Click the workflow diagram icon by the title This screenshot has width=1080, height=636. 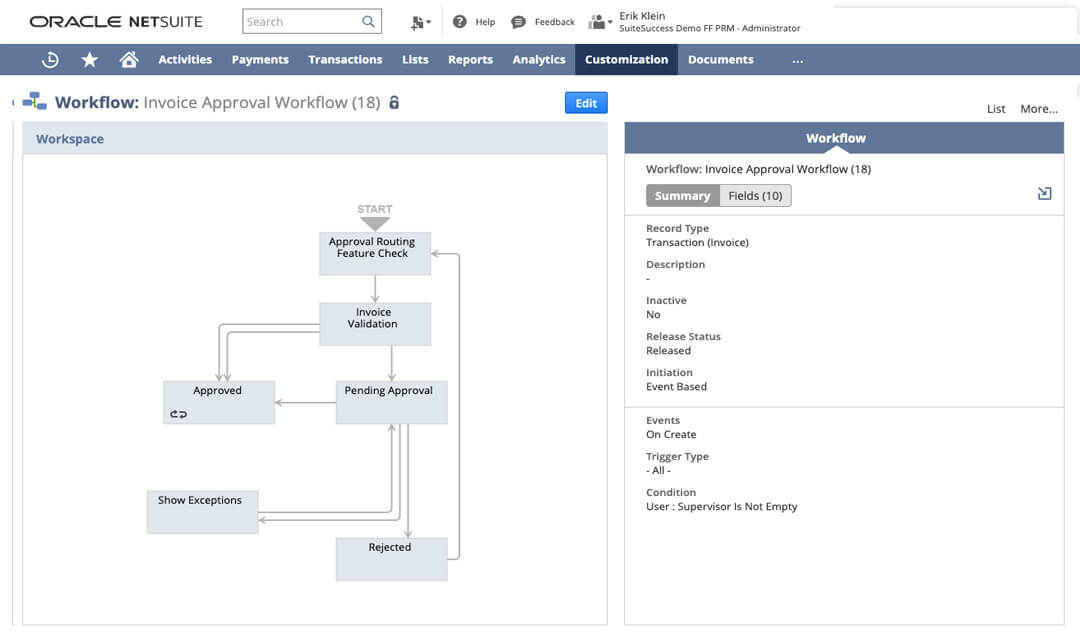pos(34,102)
